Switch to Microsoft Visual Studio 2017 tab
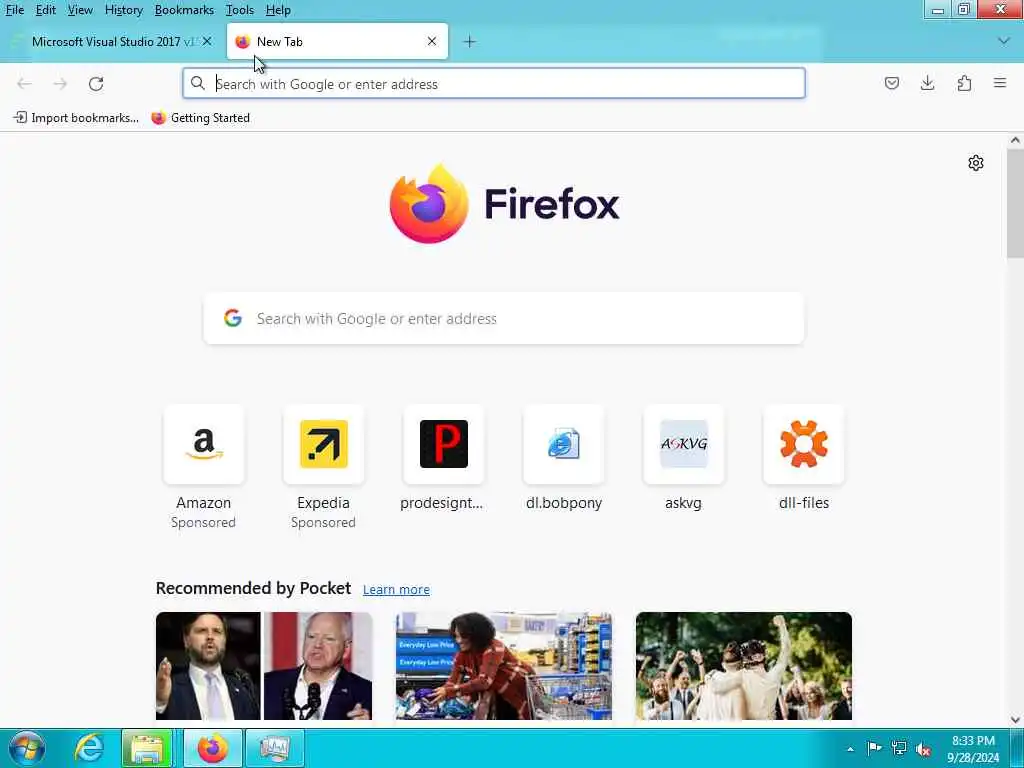The height and width of the screenshot is (768, 1024). (x=112, y=41)
